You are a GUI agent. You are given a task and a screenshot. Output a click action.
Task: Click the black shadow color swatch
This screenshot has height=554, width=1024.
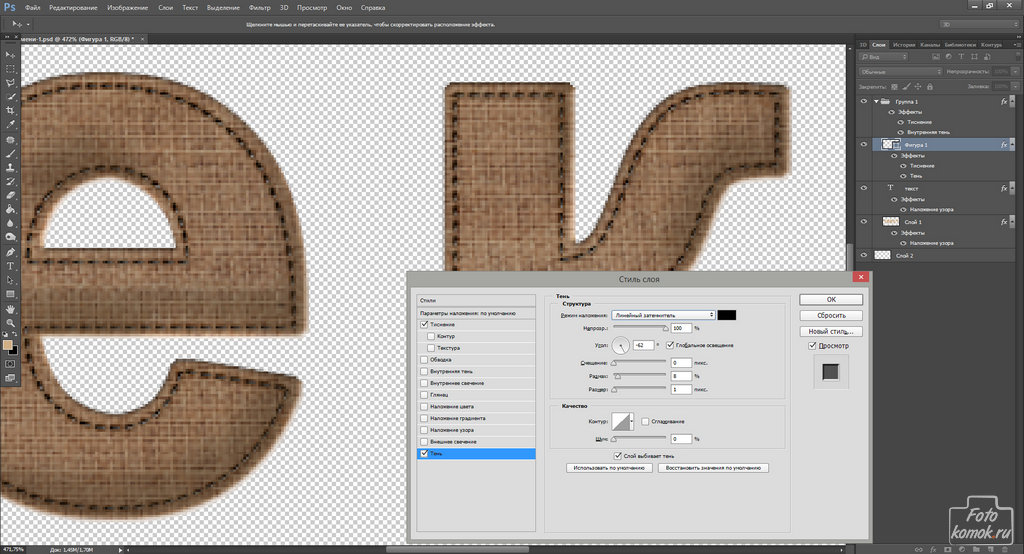click(727, 315)
